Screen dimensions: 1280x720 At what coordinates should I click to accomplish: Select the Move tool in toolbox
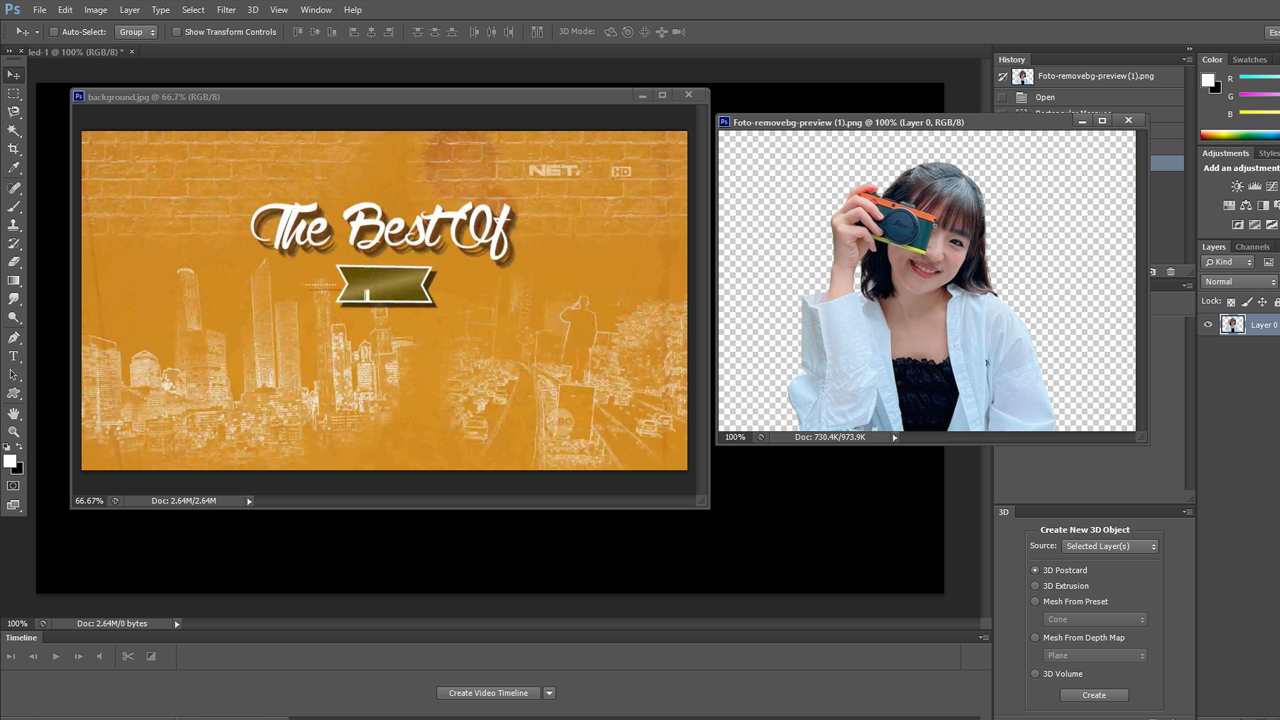pos(13,75)
